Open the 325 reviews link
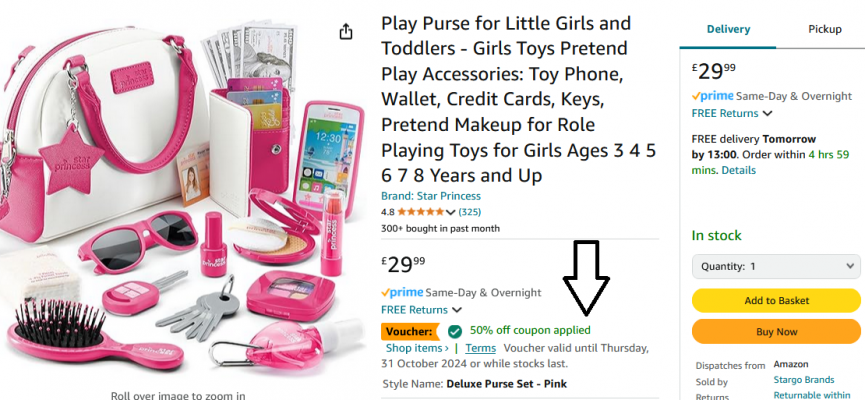This screenshot has height=400, width=865. [x=469, y=212]
